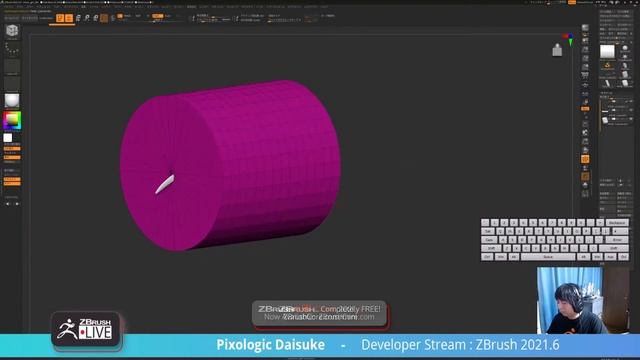Image resolution: width=640 pixels, height=360 pixels.
Task: Toggle Edit mode button in top shelf
Action: pyautogui.click(x=60, y=18)
